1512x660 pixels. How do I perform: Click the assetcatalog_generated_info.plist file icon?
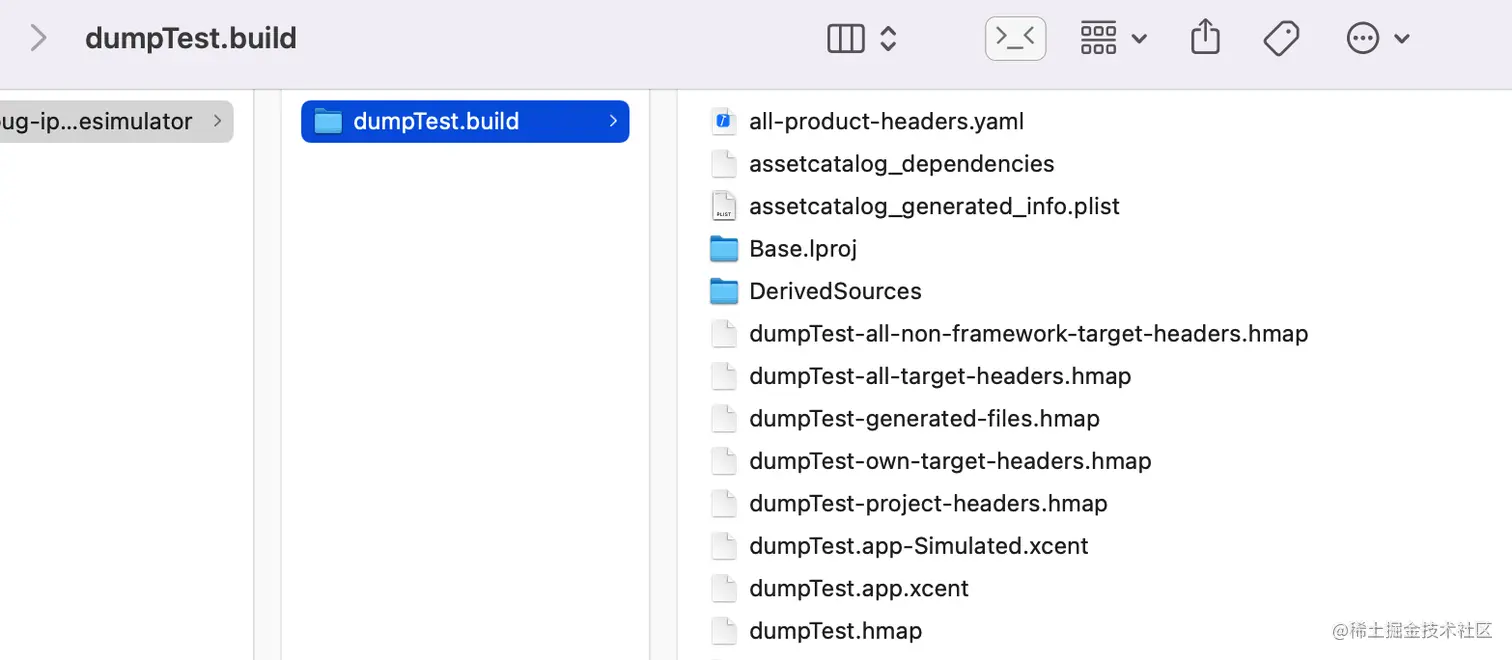723,207
